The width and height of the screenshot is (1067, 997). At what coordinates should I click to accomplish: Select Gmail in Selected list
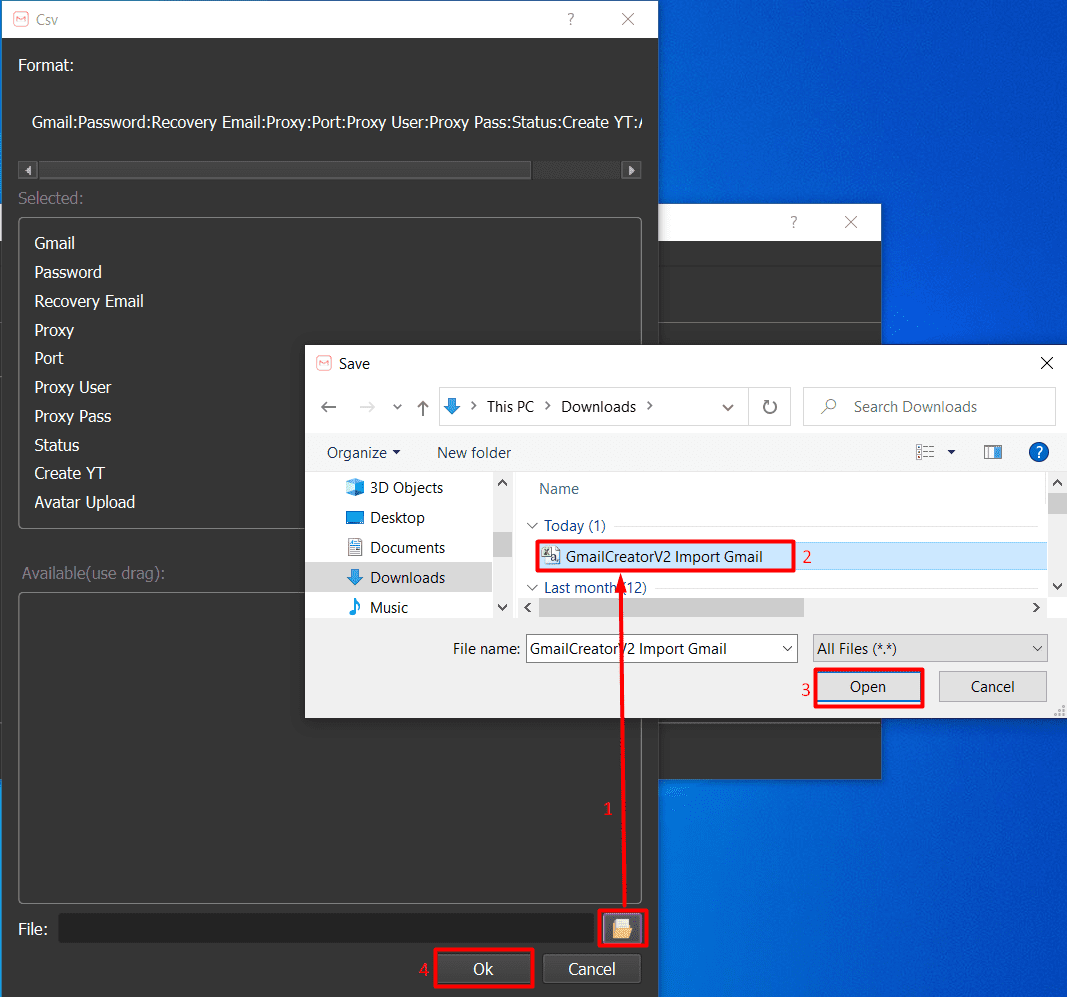[54, 243]
